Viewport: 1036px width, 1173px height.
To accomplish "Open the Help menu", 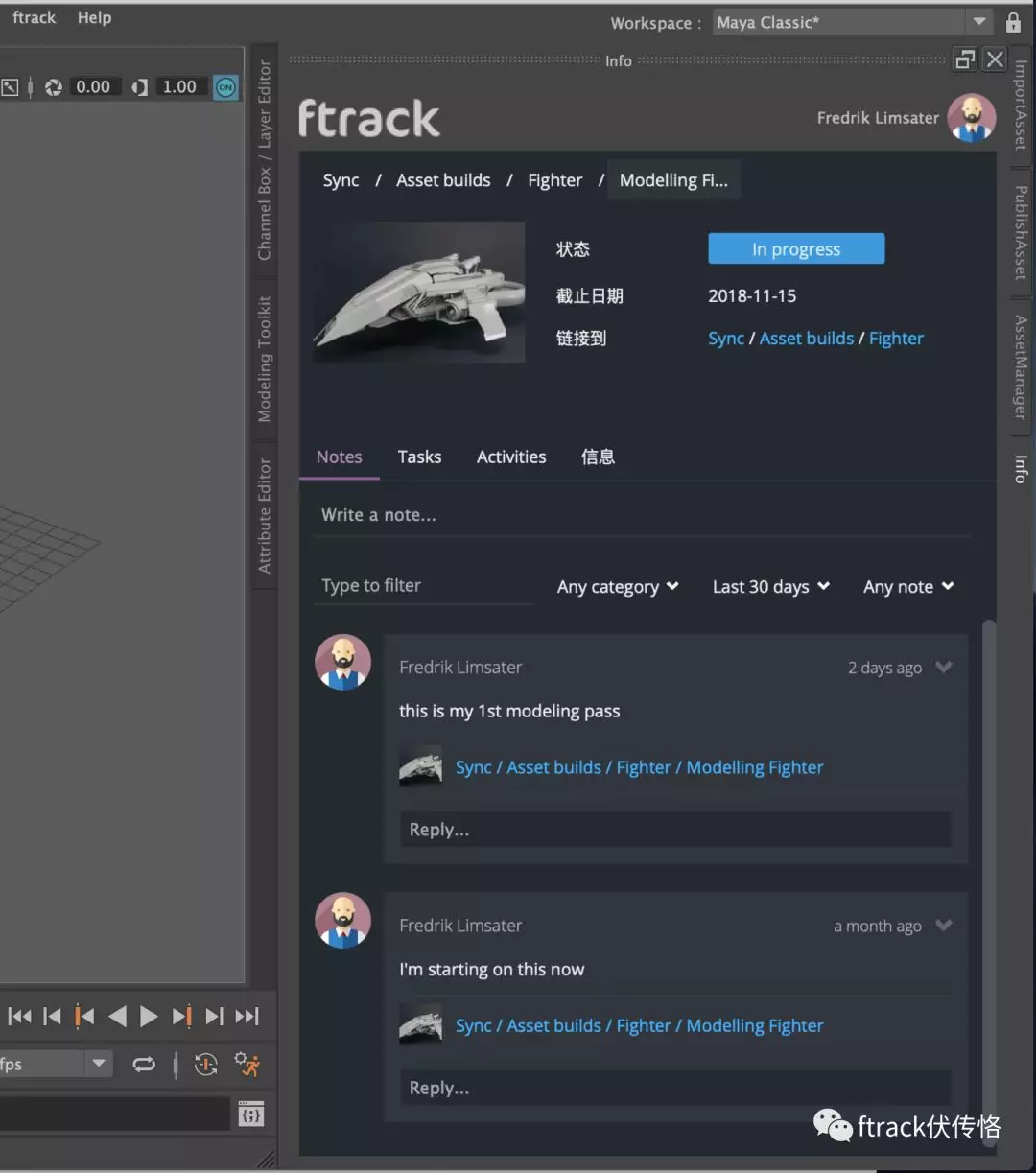I will [x=94, y=17].
